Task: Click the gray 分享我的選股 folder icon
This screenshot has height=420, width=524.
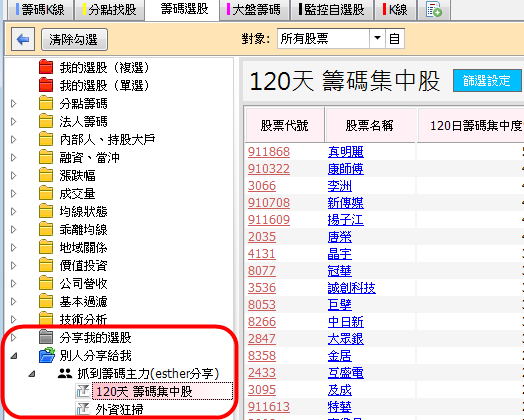Action: click(46, 337)
